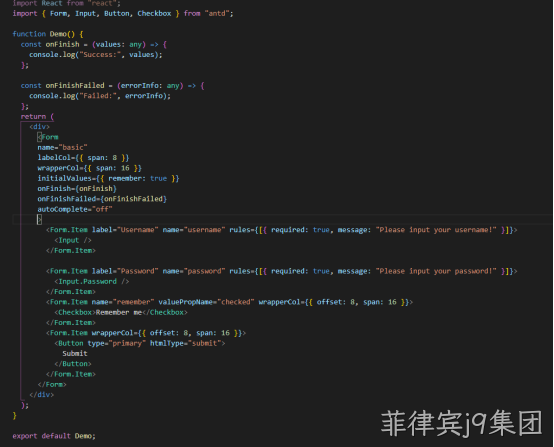This screenshot has width=554, height=447.
Task: Click the opening div tag
Action: click(40, 127)
